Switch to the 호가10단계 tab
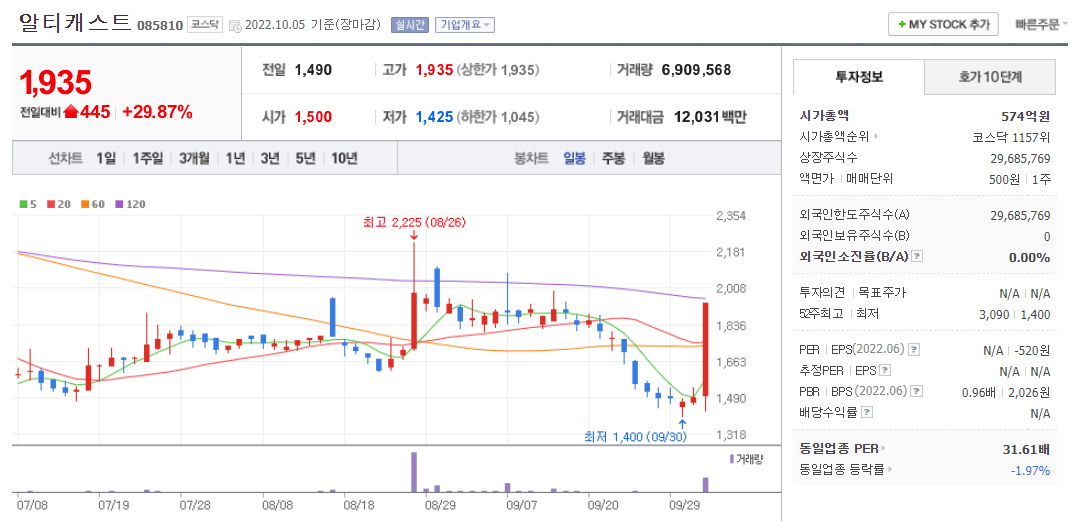1079x521 pixels. pos(990,77)
